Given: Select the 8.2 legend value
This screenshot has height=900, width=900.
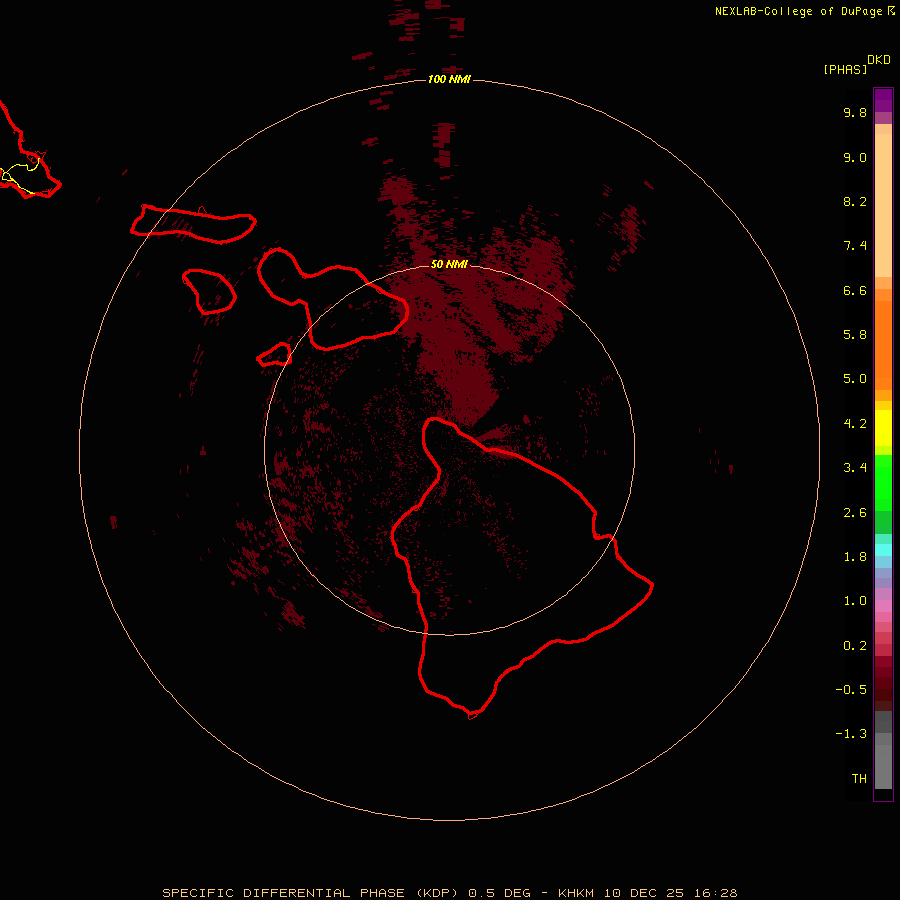Looking at the screenshot, I should coord(855,201).
